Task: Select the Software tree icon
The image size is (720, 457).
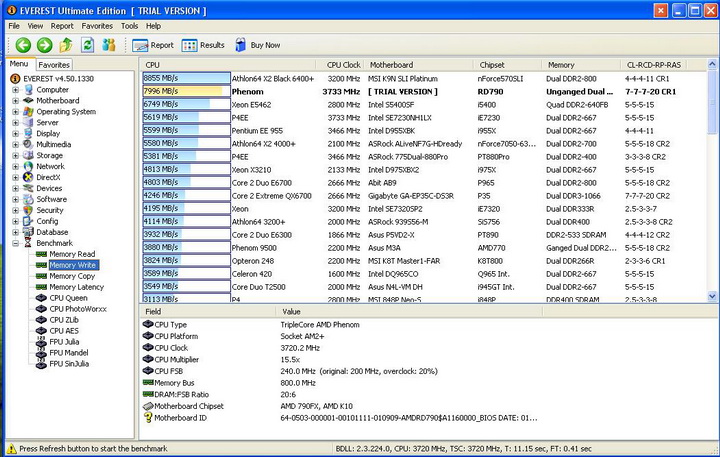Action: pyautogui.click(x=28, y=199)
